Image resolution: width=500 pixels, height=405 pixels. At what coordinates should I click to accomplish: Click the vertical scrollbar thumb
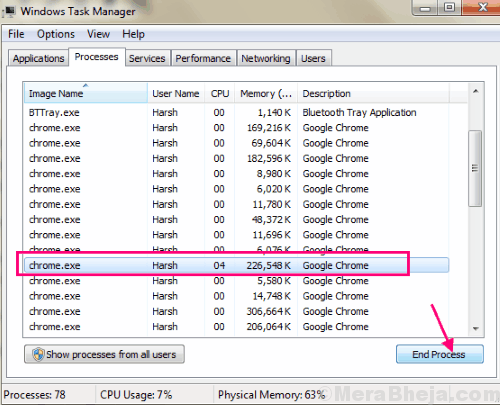[x=475, y=168]
